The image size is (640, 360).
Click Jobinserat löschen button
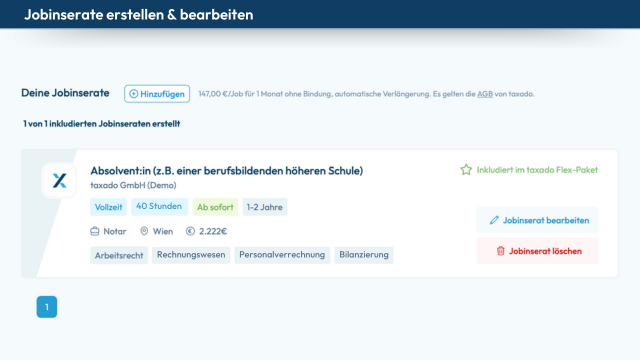pyautogui.click(x=537, y=251)
